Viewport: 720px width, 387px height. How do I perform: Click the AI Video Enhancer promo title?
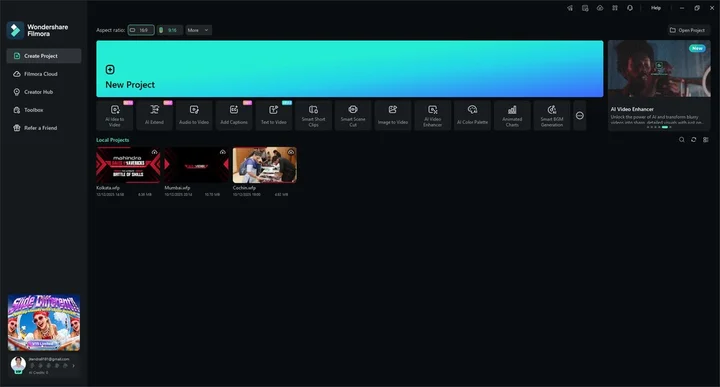[632, 109]
